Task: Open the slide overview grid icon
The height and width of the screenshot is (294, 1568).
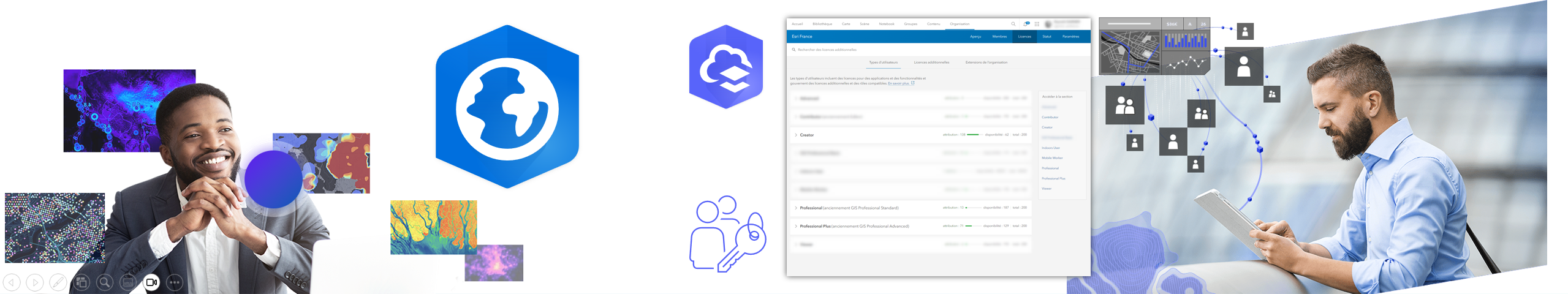Action: pyautogui.click(x=81, y=282)
